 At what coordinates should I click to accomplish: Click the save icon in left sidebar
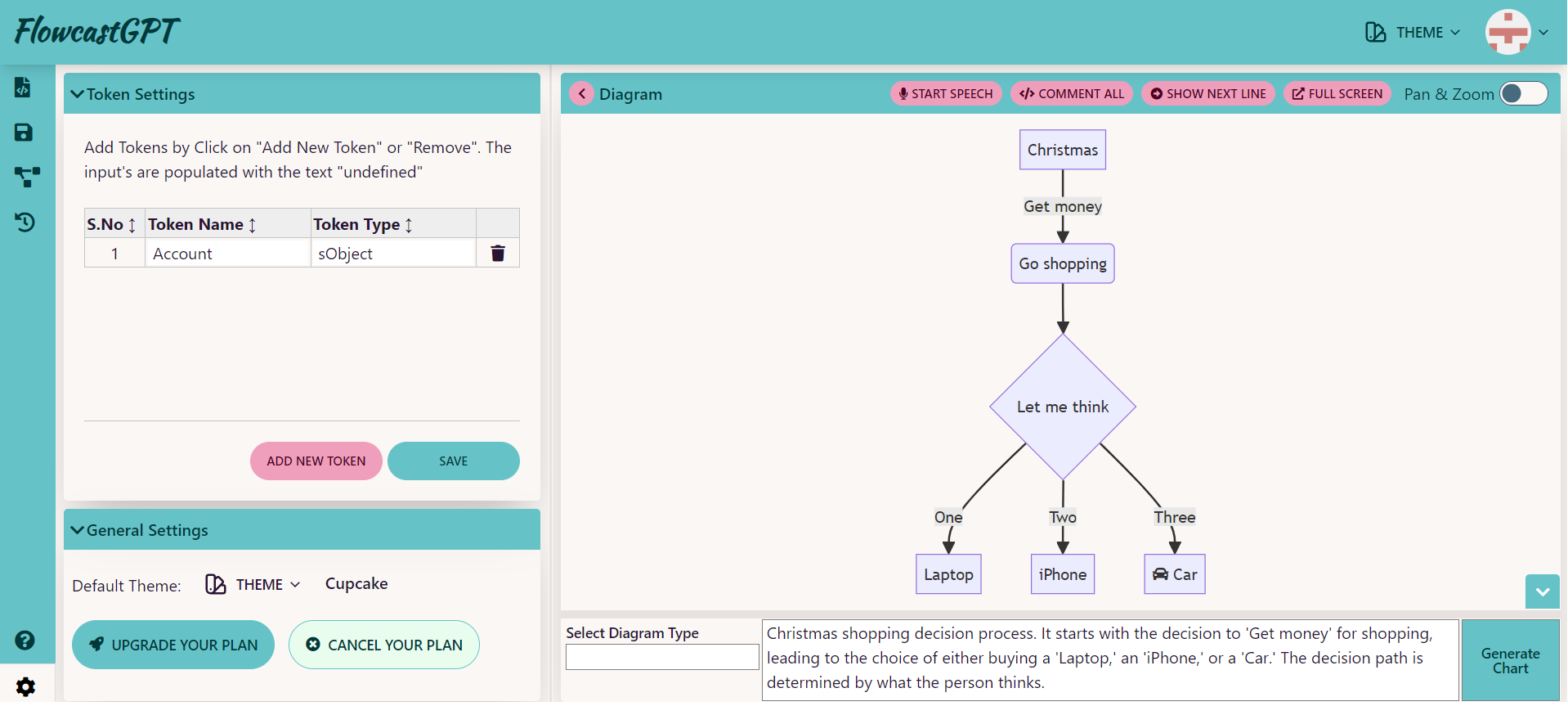tap(24, 133)
